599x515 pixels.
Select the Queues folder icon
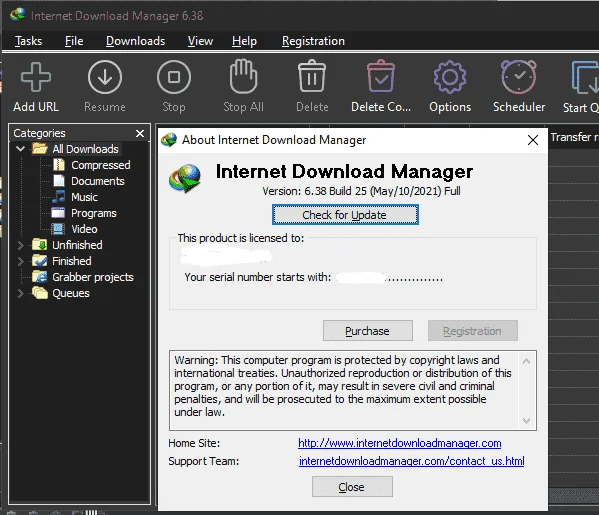(x=40, y=293)
